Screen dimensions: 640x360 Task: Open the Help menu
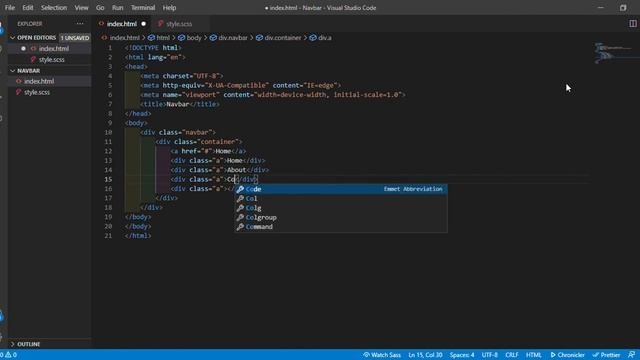tap(169, 8)
